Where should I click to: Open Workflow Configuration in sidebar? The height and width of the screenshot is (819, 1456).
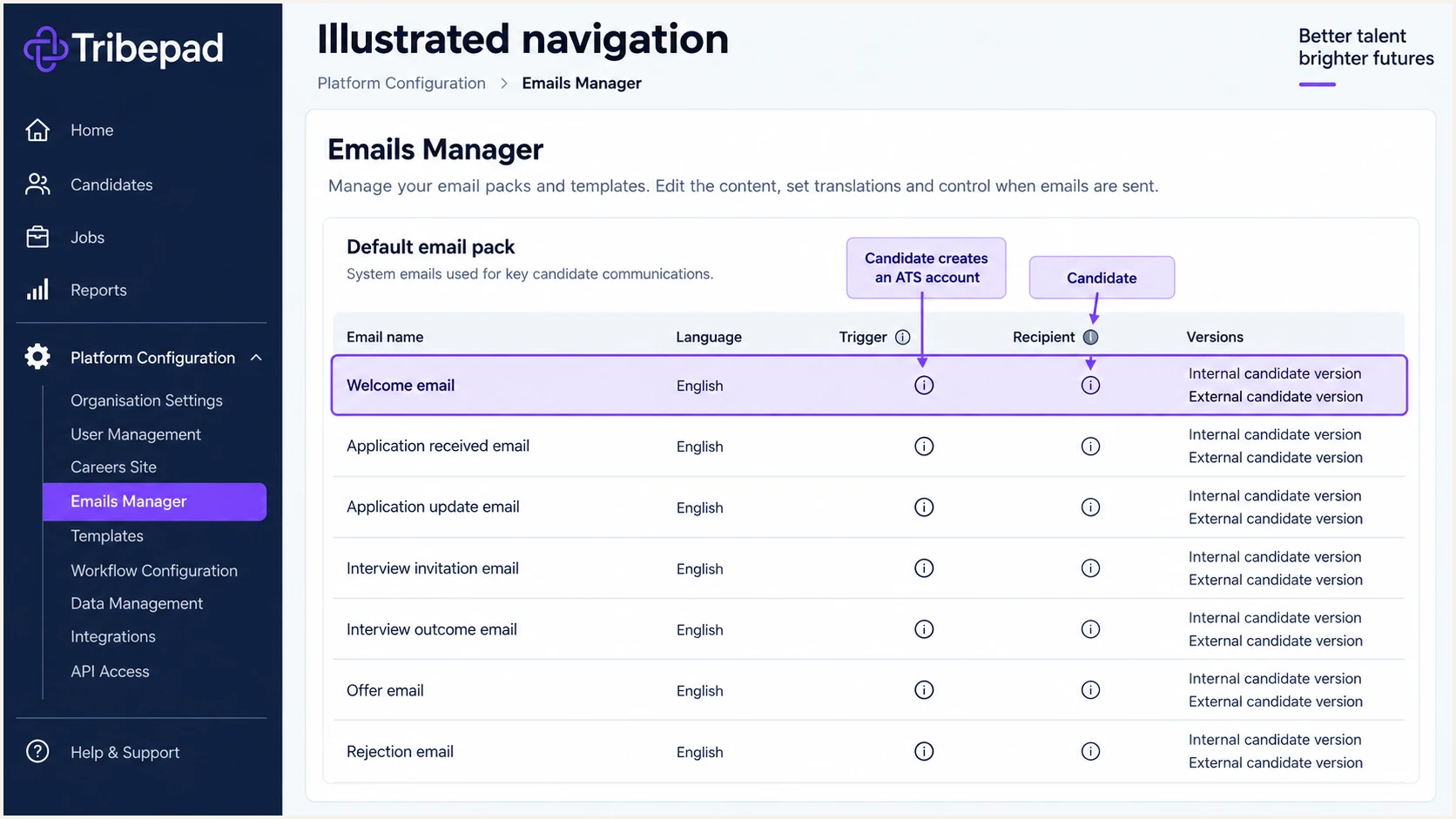[154, 571]
